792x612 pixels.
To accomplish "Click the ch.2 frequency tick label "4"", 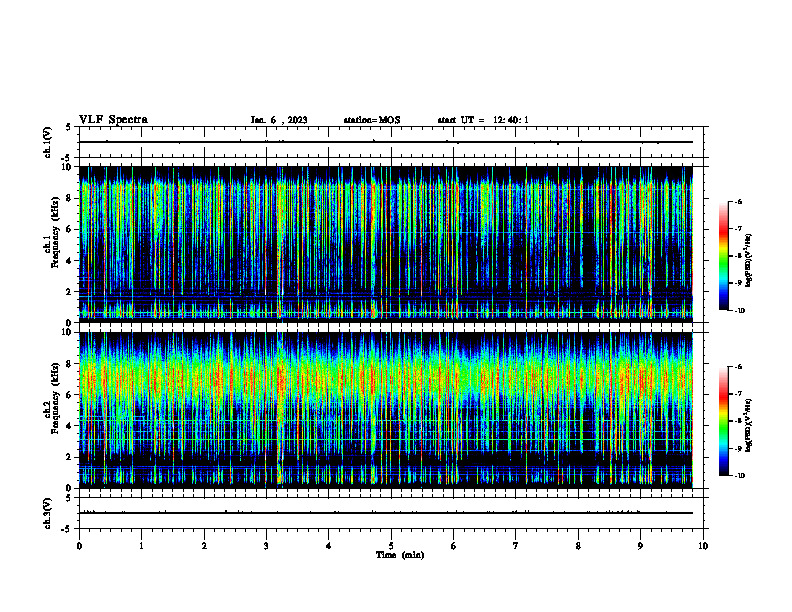I will 69,426.
